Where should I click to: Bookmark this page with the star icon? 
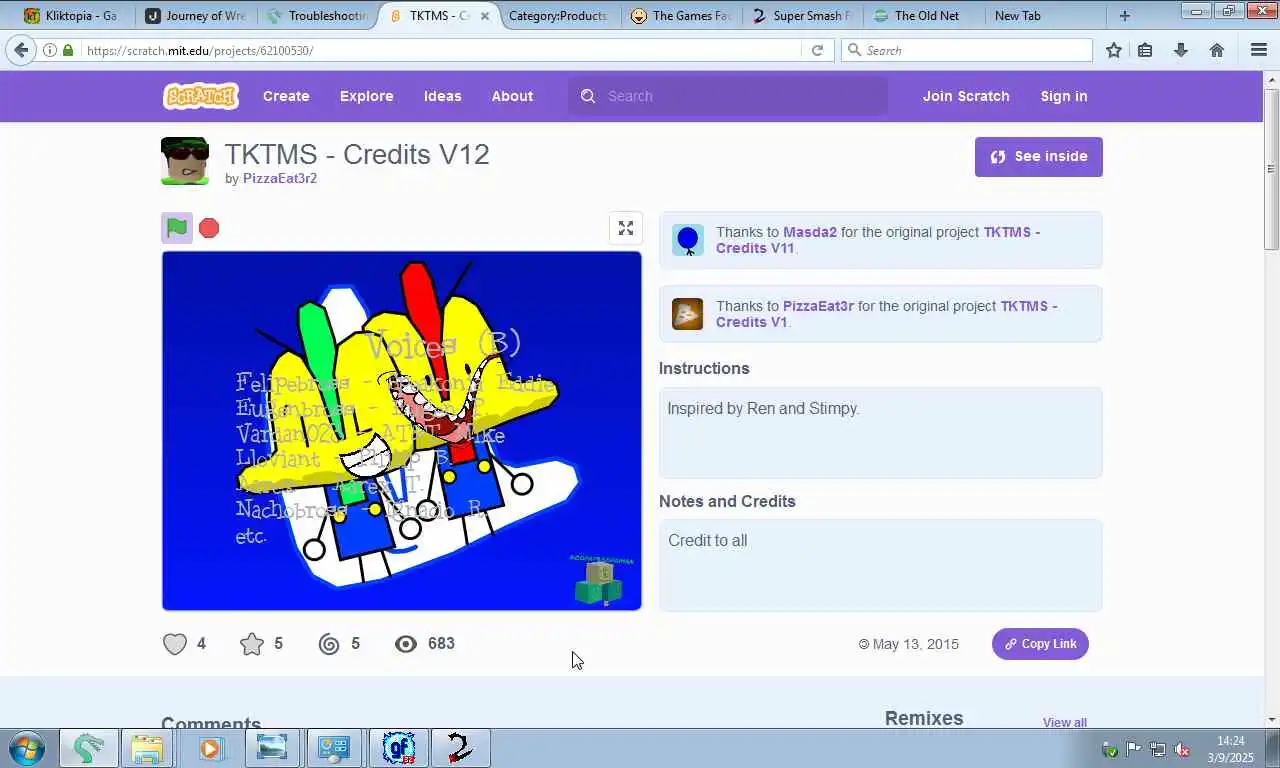pyautogui.click(x=1114, y=50)
